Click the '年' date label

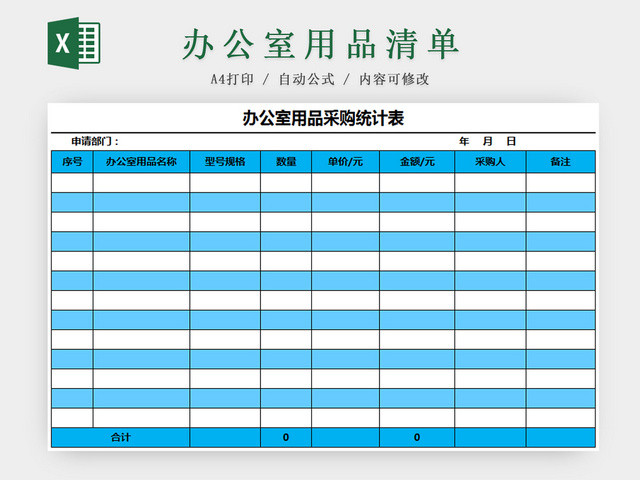464,141
